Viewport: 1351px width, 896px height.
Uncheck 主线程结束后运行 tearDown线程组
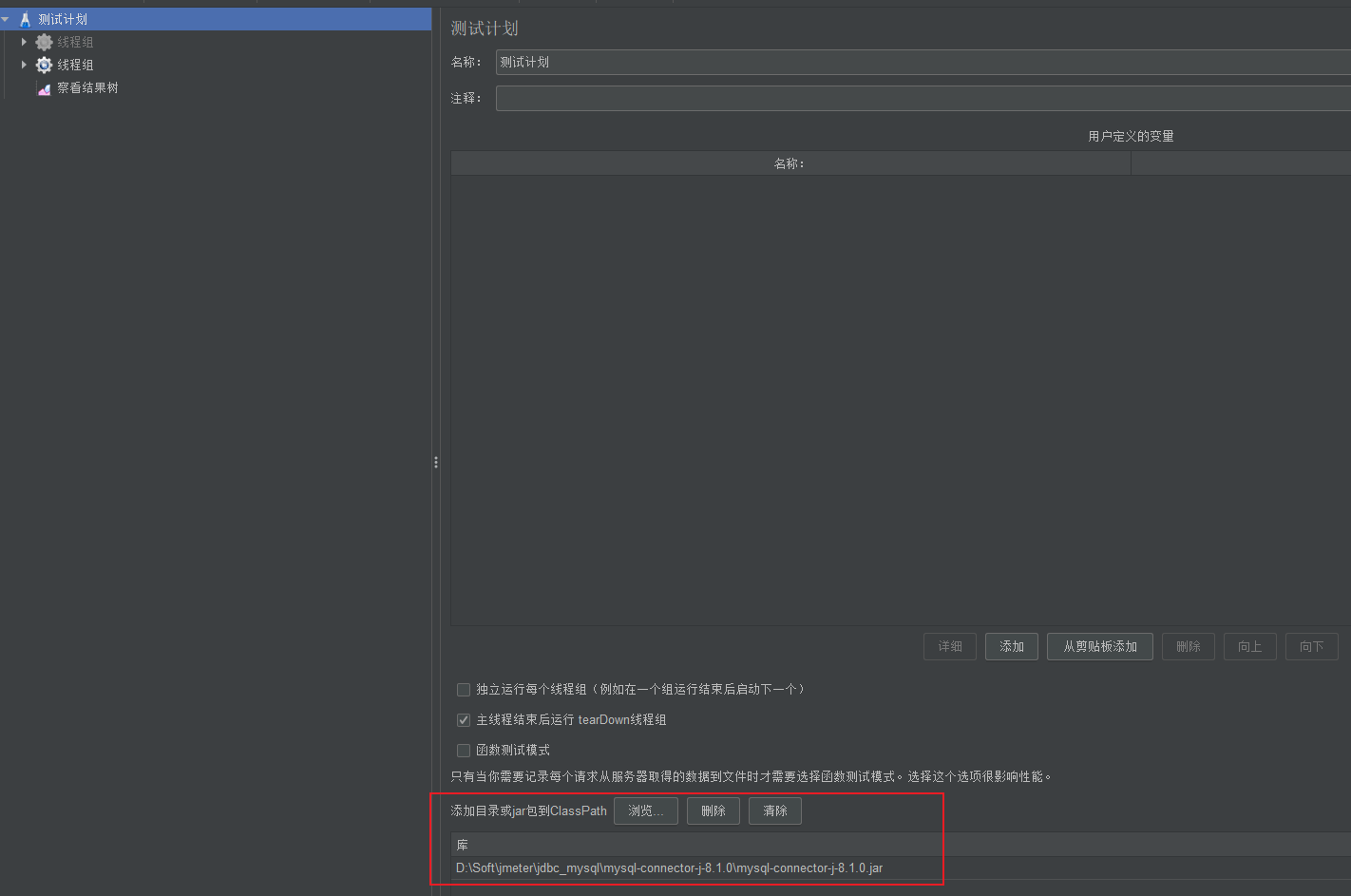(x=464, y=720)
